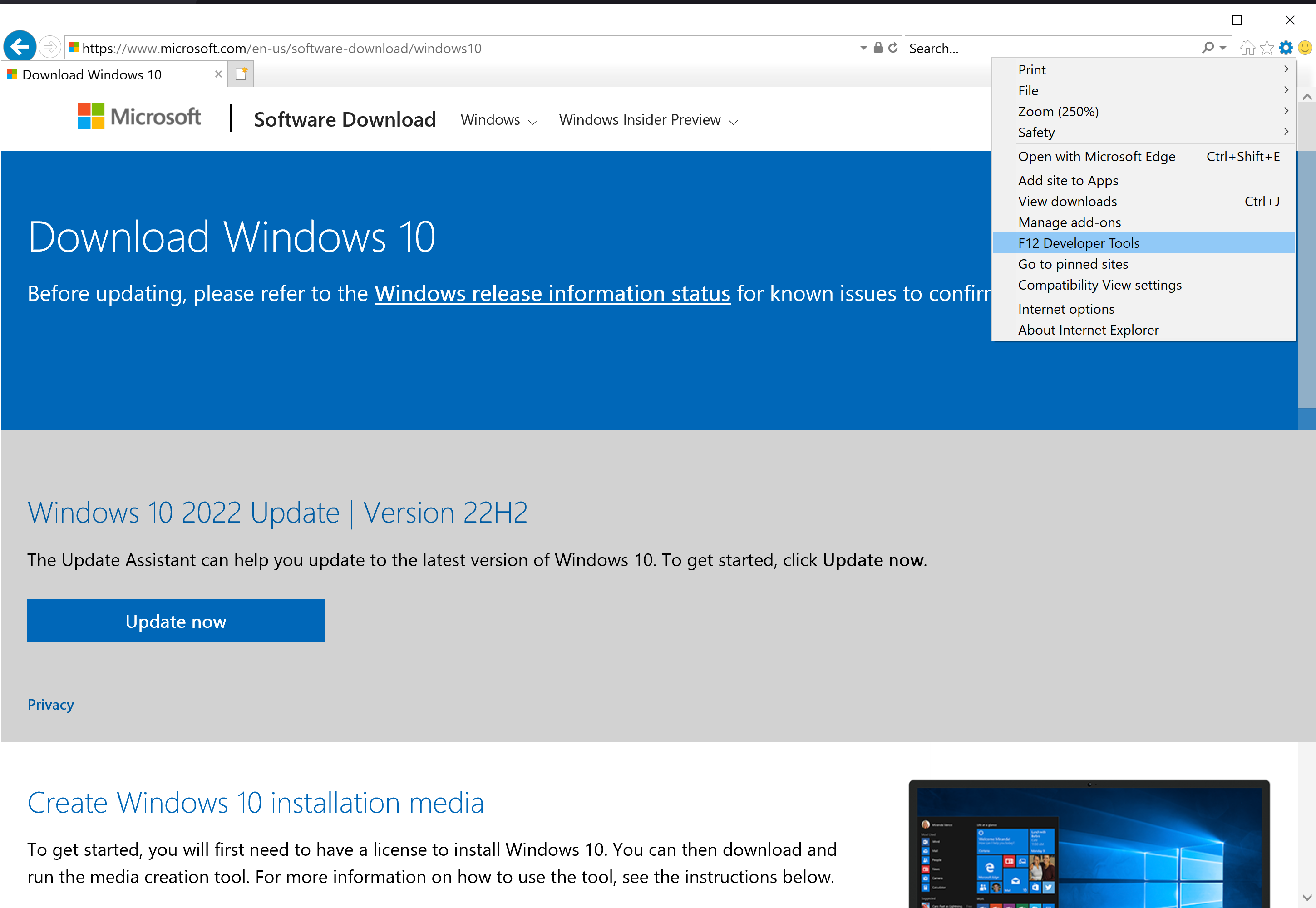Open Manage add-ons
Screen dimensions: 1316x908
click(x=1143, y=222)
